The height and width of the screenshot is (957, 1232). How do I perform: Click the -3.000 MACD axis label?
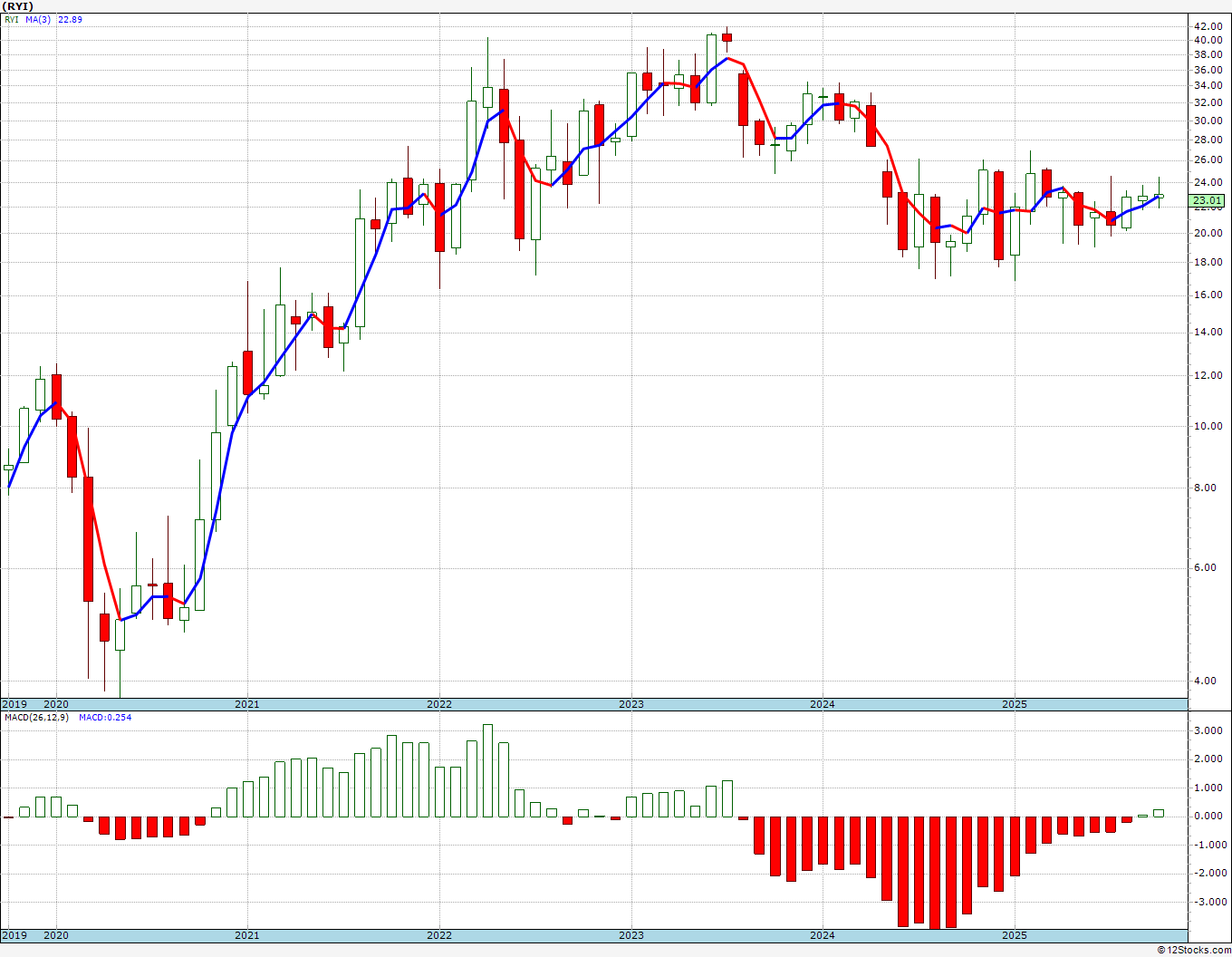(1208, 902)
